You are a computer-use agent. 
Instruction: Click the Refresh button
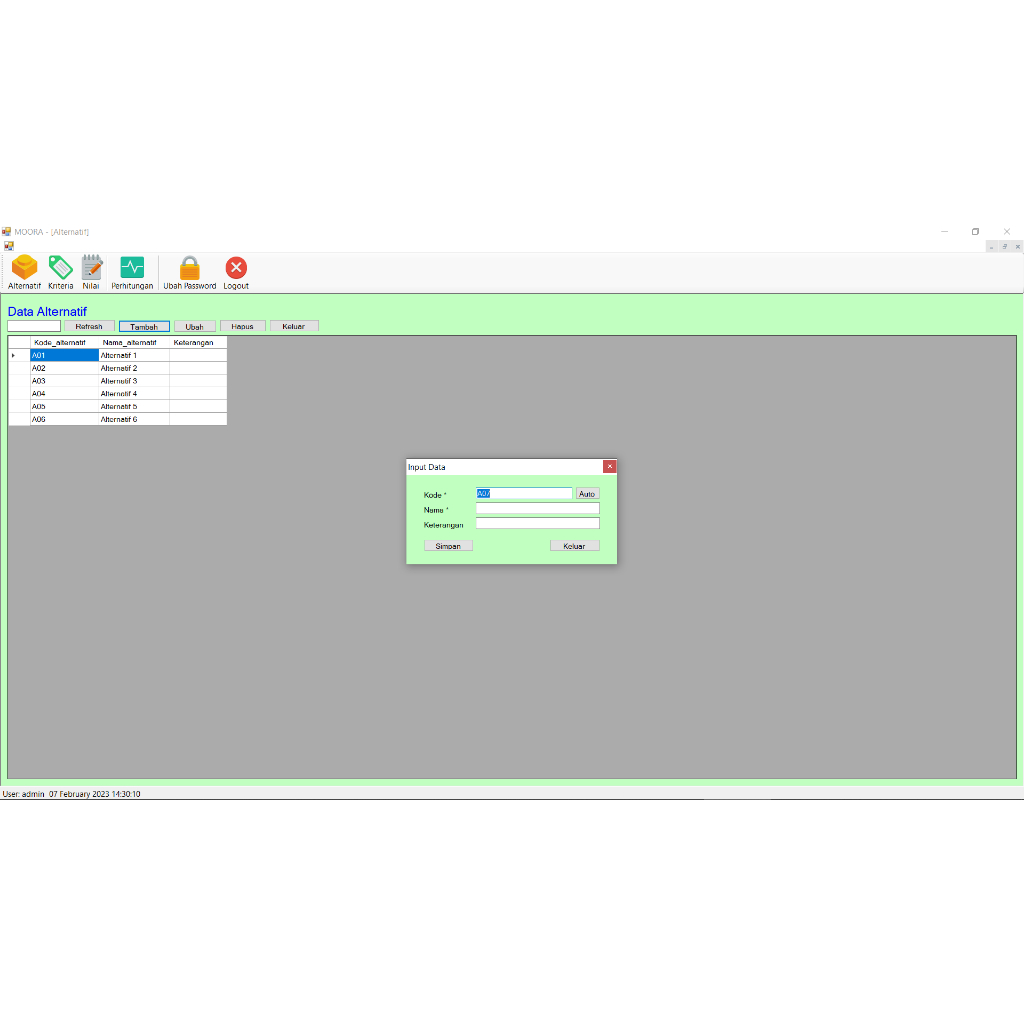click(89, 326)
